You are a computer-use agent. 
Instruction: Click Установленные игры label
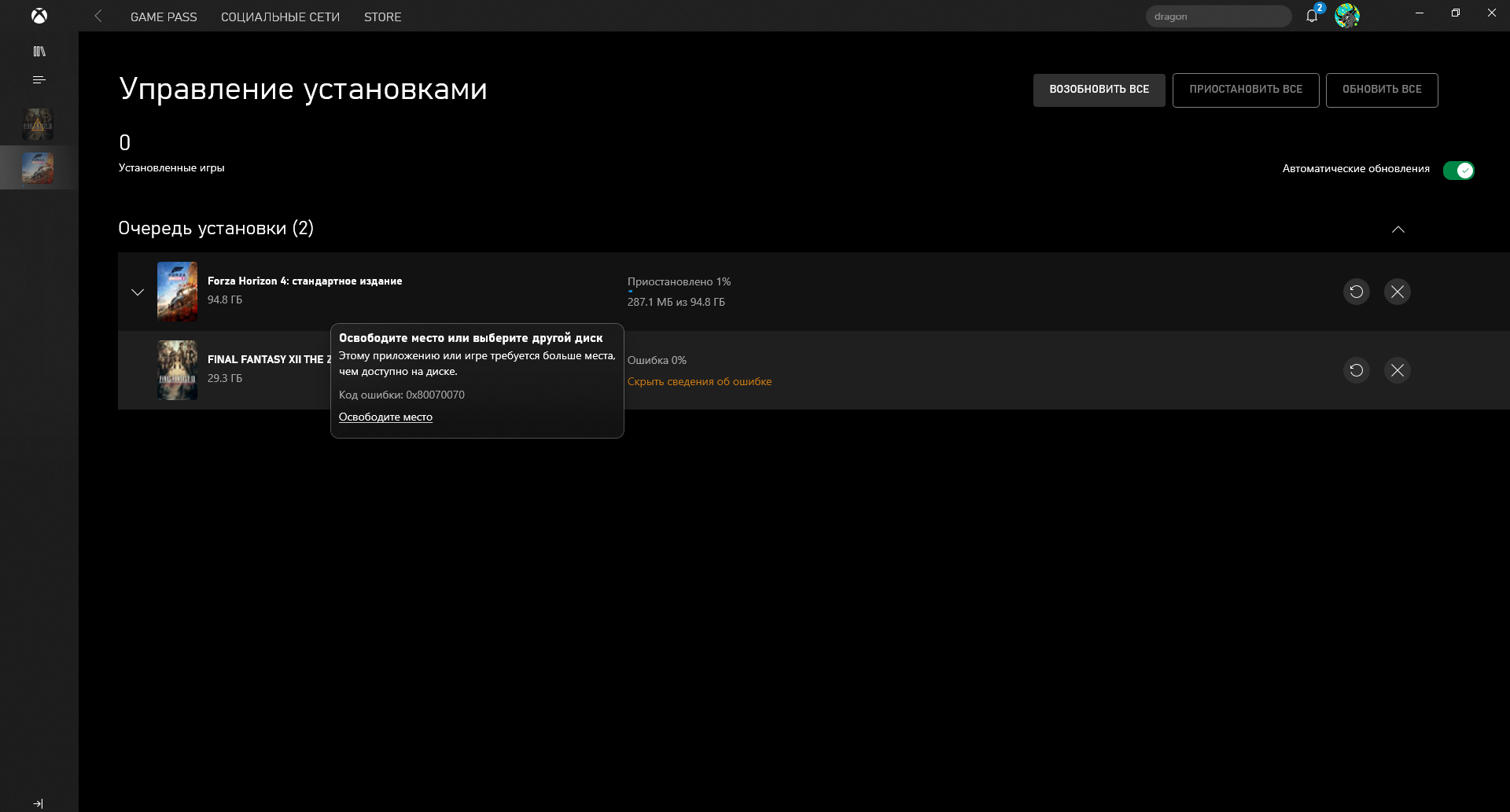pyautogui.click(x=171, y=167)
